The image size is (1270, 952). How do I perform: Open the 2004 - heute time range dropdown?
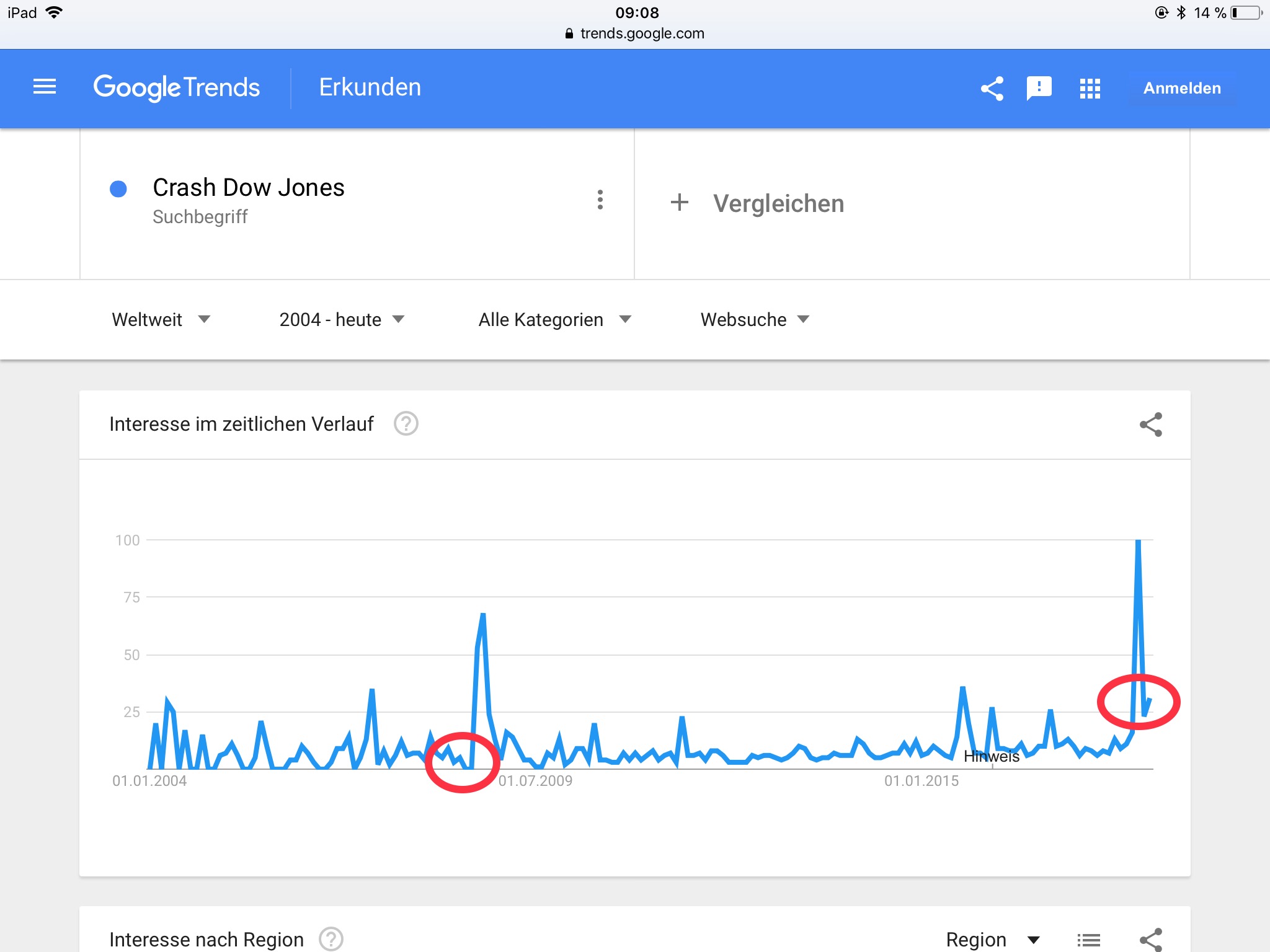point(342,320)
